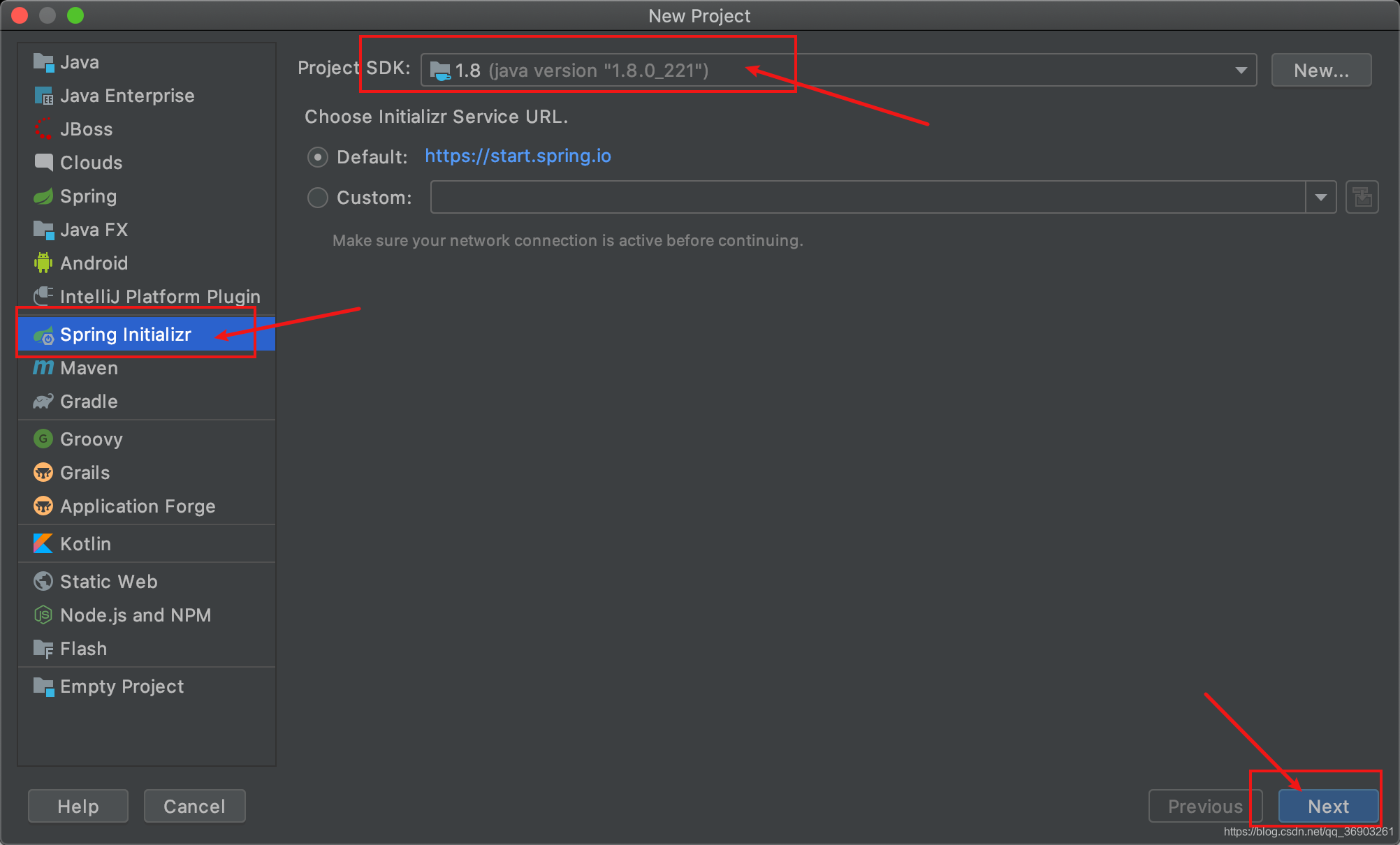
Task: Click the SDK folder icon in Project SDK field
Action: 440,71
